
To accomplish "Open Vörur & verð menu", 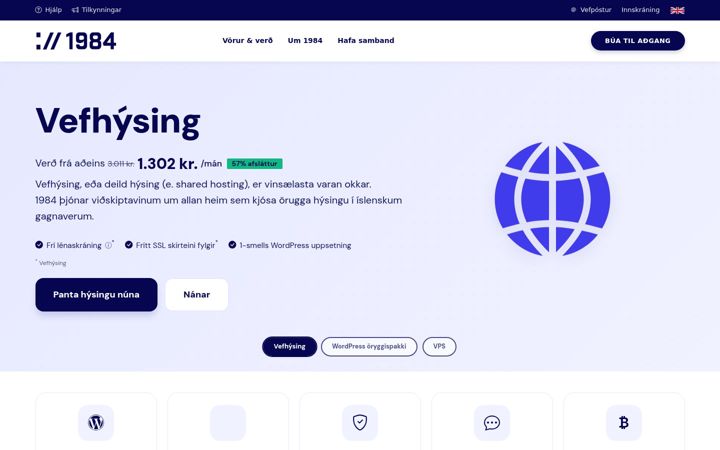I will 248,40.
